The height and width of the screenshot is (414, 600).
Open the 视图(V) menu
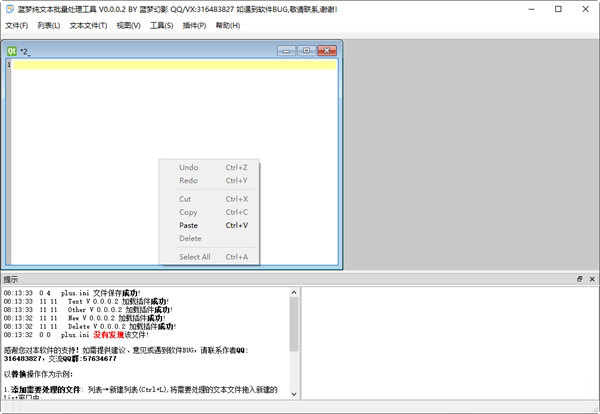(x=128, y=26)
